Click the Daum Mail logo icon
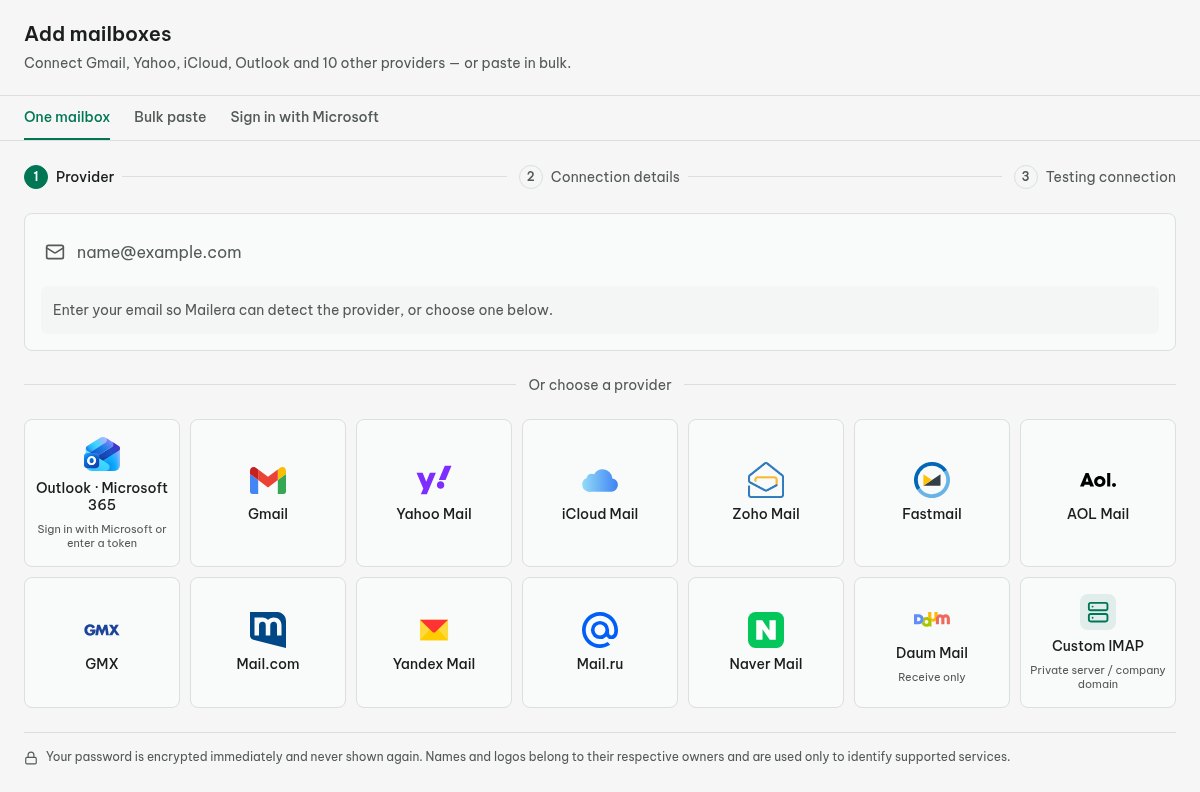The image size is (1200, 792). click(932, 619)
